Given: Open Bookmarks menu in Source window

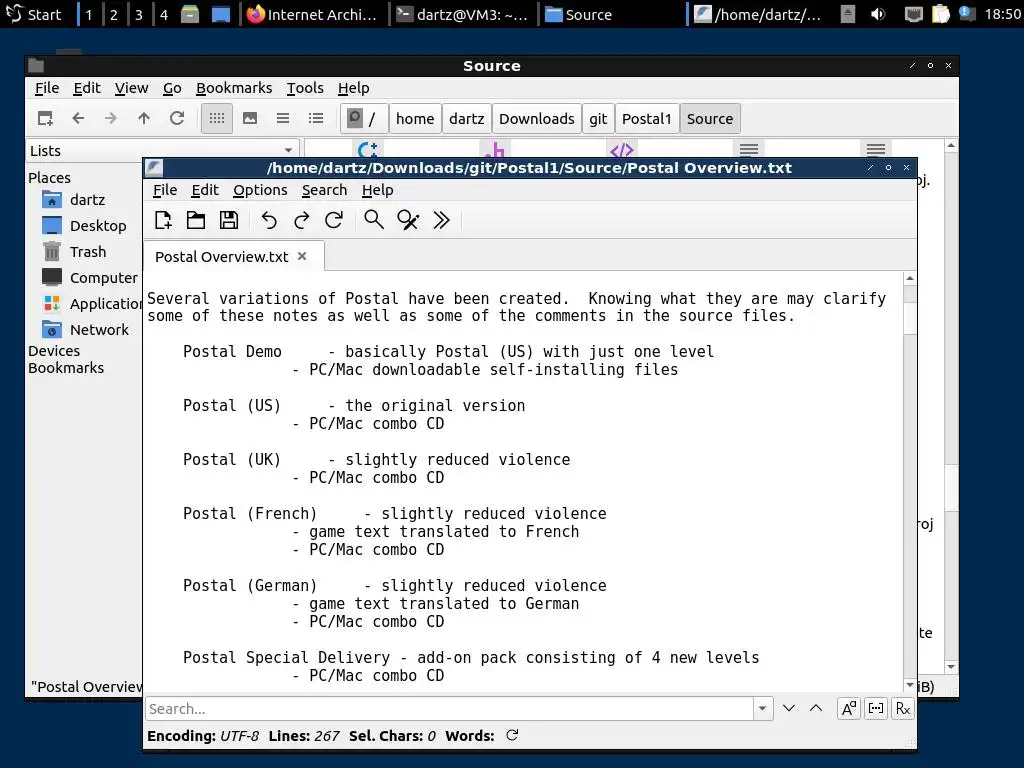Looking at the screenshot, I should (234, 88).
